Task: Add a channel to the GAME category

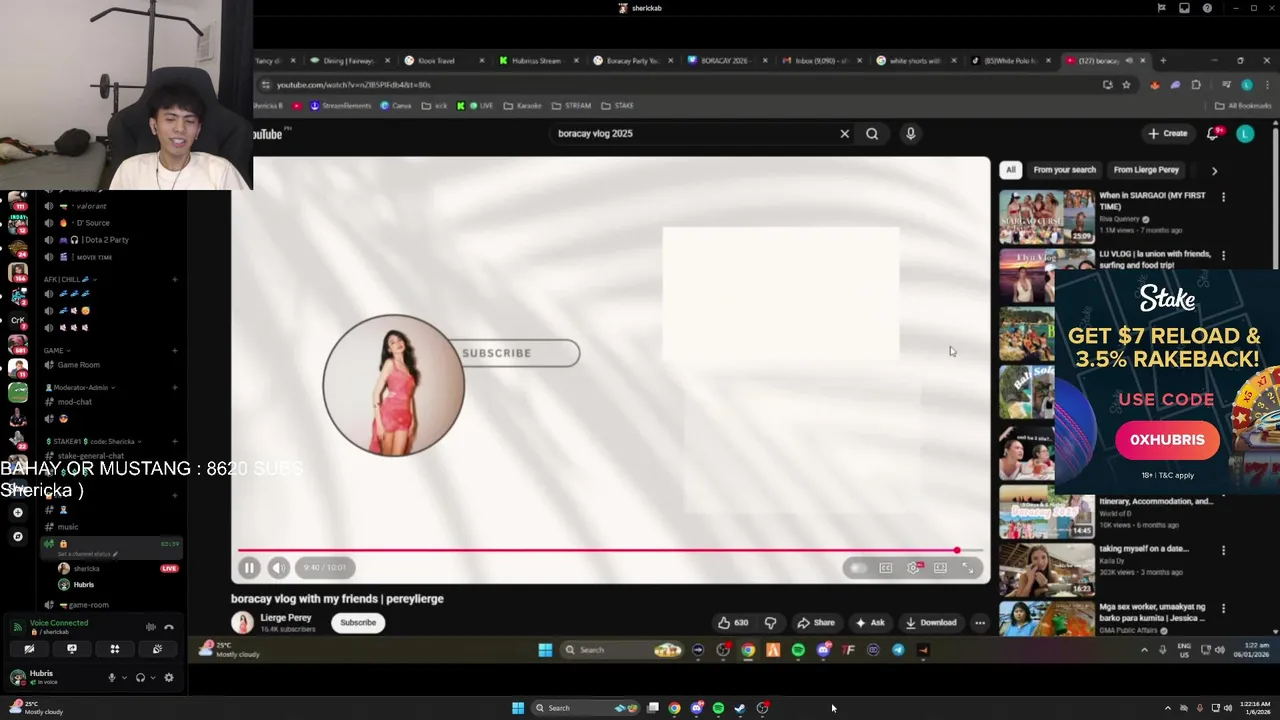Action: [175, 351]
